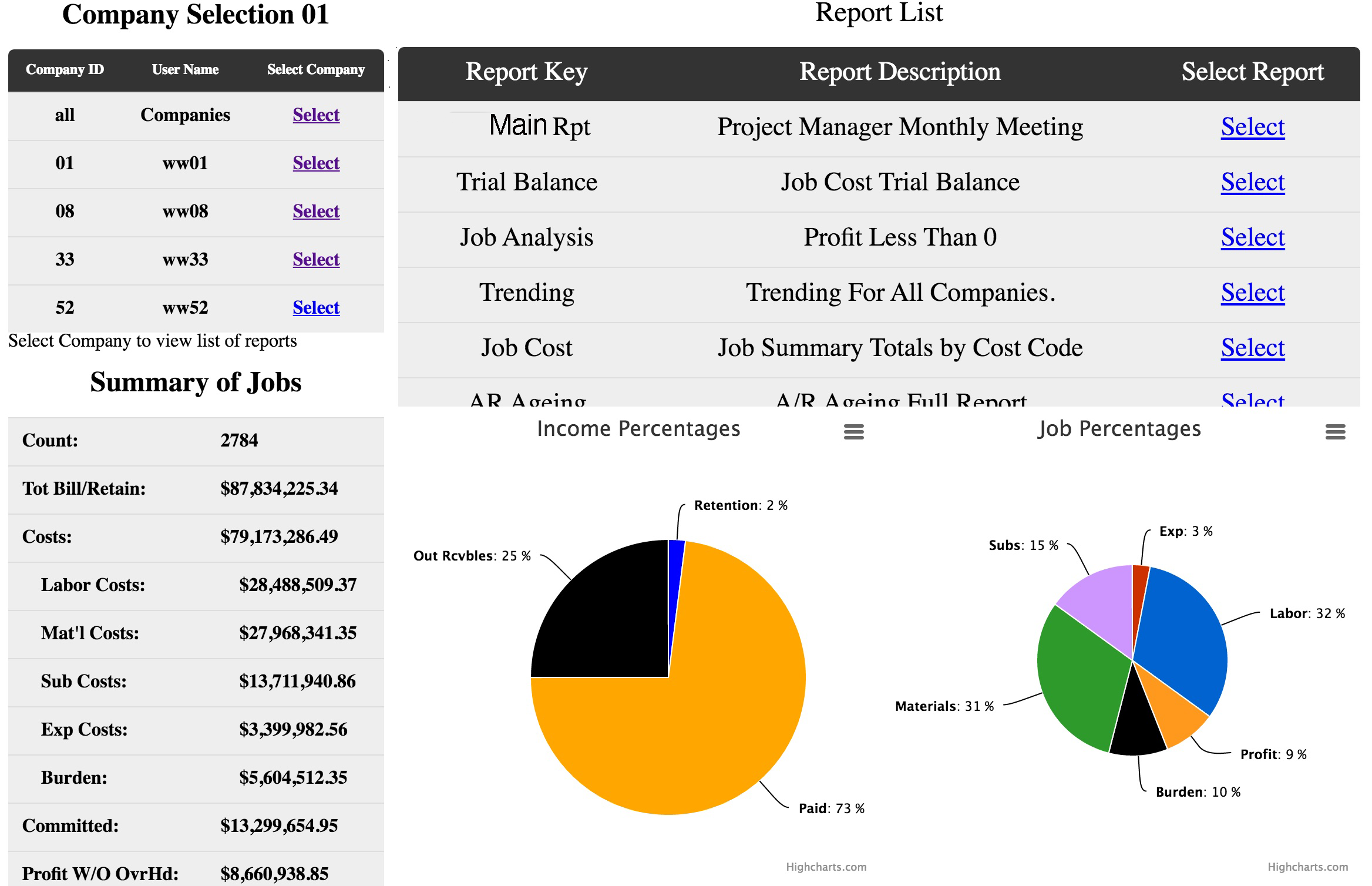Select the Main Rpt report
The width and height of the screenshot is (1372, 886).
pos(1252,126)
